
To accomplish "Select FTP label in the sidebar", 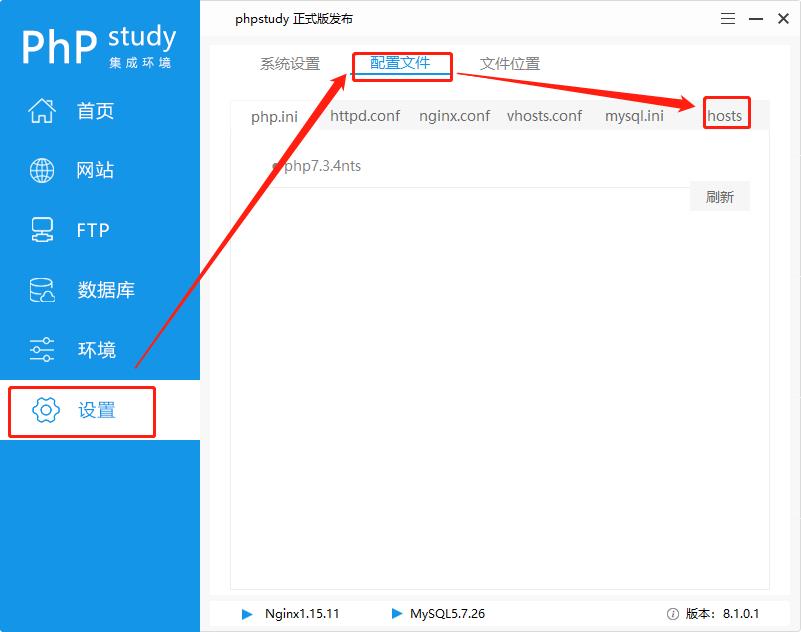I will [x=93, y=230].
